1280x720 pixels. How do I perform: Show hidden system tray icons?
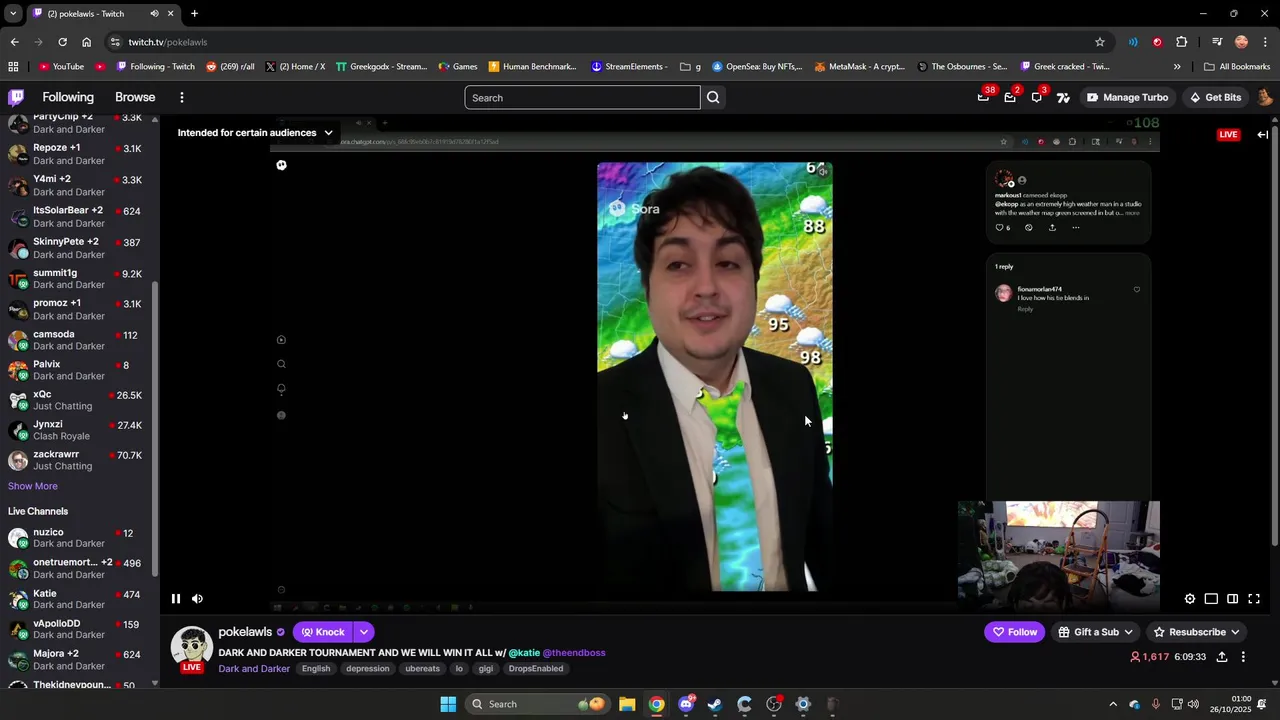pos(1113,704)
